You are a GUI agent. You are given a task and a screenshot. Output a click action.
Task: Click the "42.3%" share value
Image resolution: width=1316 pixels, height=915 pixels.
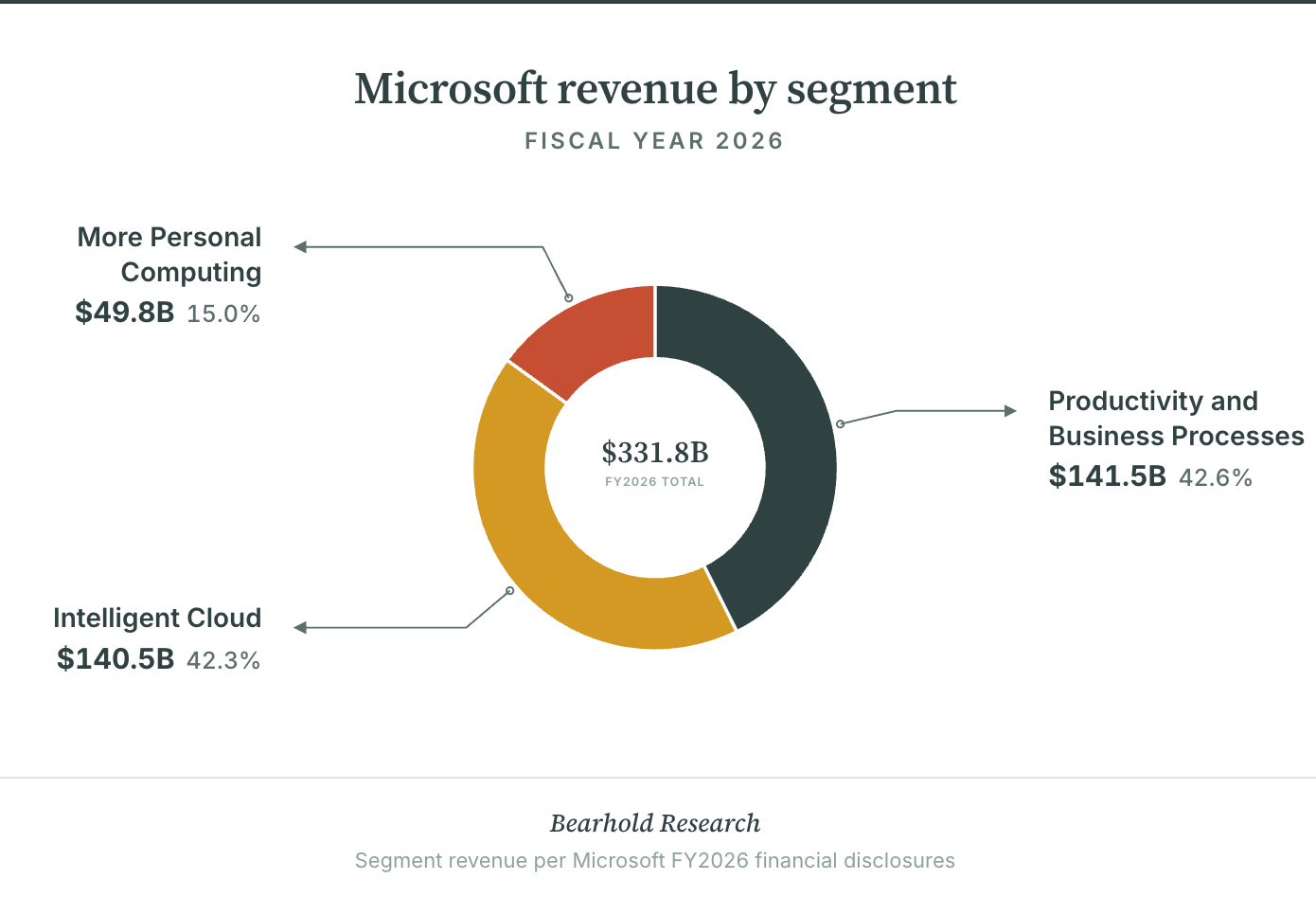click(x=223, y=660)
